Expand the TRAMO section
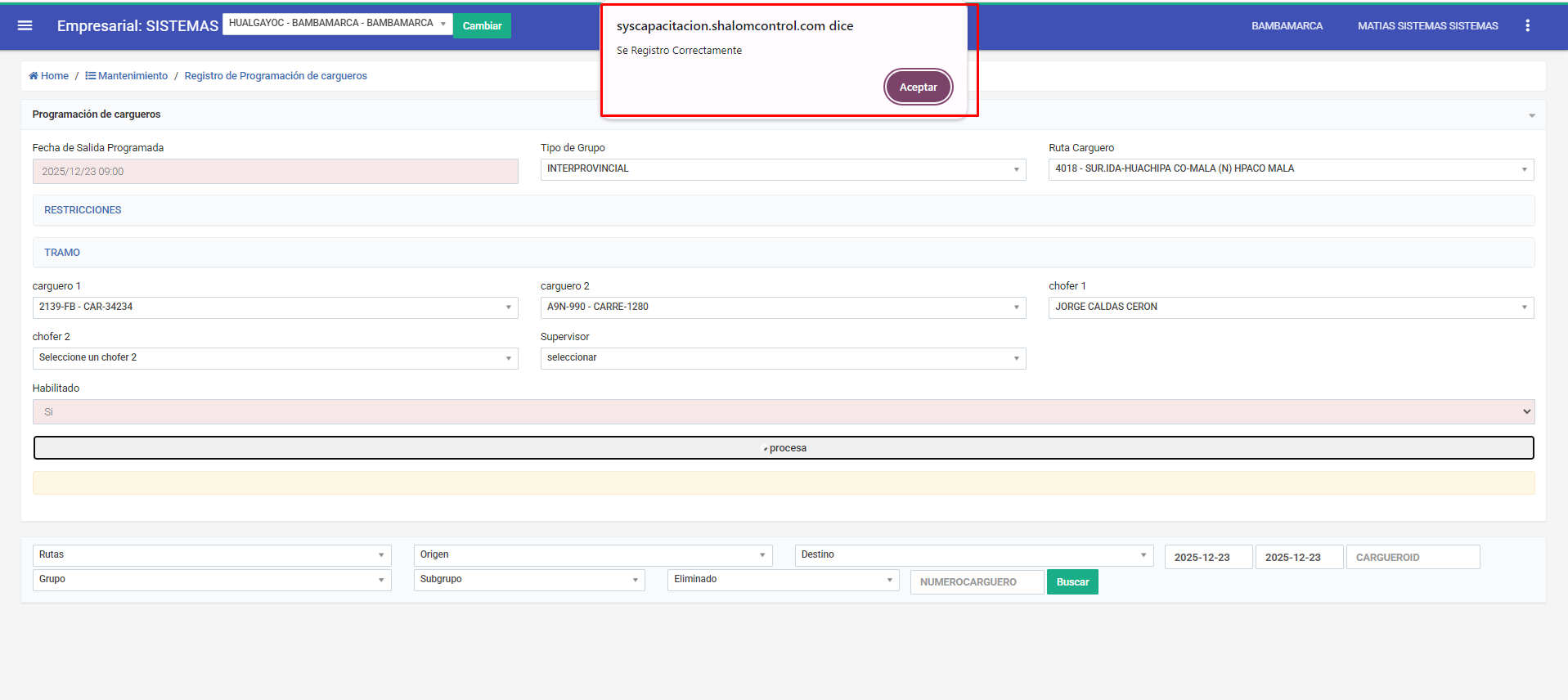This screenshot has height=700, width=1568. pos(62,253)
